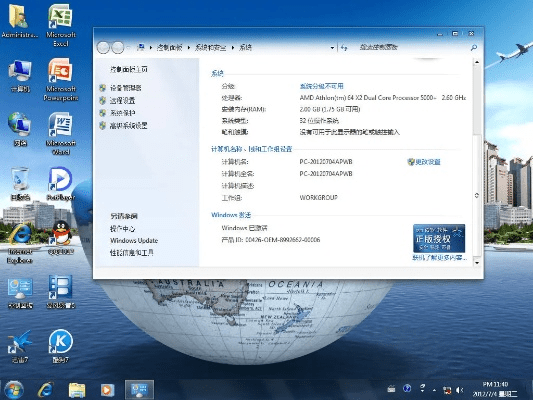
Task: Open 设备管理器 (Device Manager) link
Action: coord(125,88)
